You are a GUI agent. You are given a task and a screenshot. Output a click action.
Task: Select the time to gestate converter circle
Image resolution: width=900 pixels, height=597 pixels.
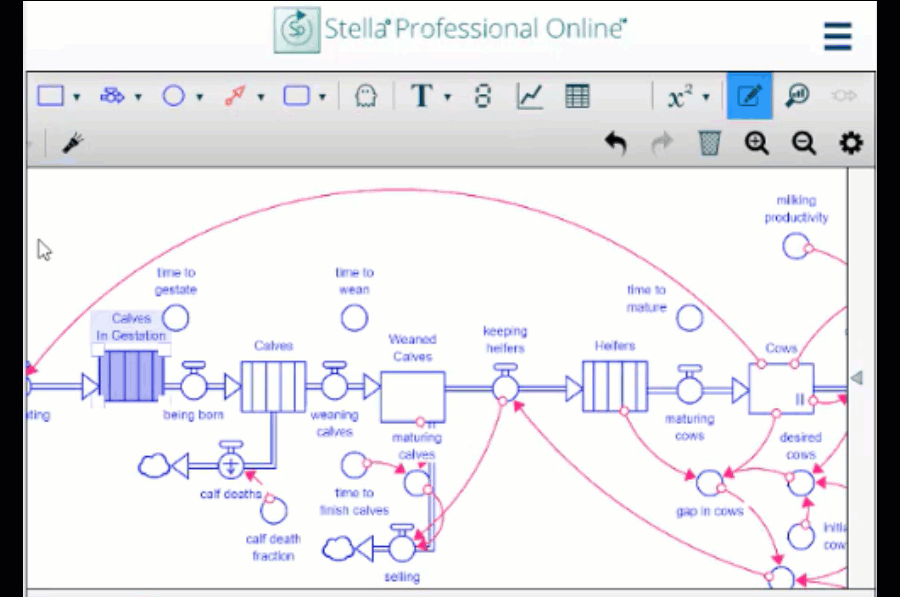[176, 318]
